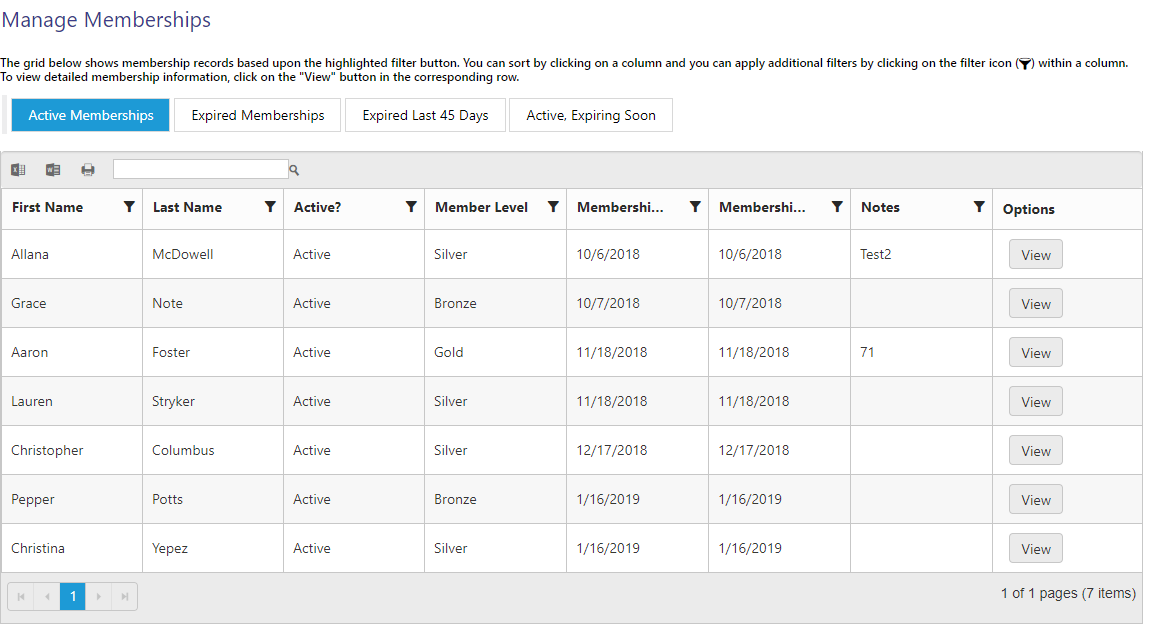Viewport: 1150px width, 637px height.
Task: Print the membership grid
Action: click(88, 170)
